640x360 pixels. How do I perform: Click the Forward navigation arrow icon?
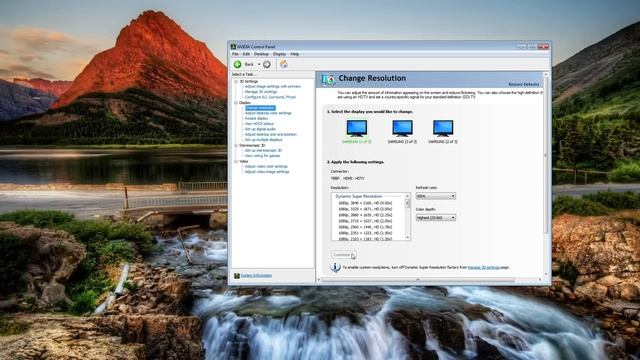pos(267,64)
